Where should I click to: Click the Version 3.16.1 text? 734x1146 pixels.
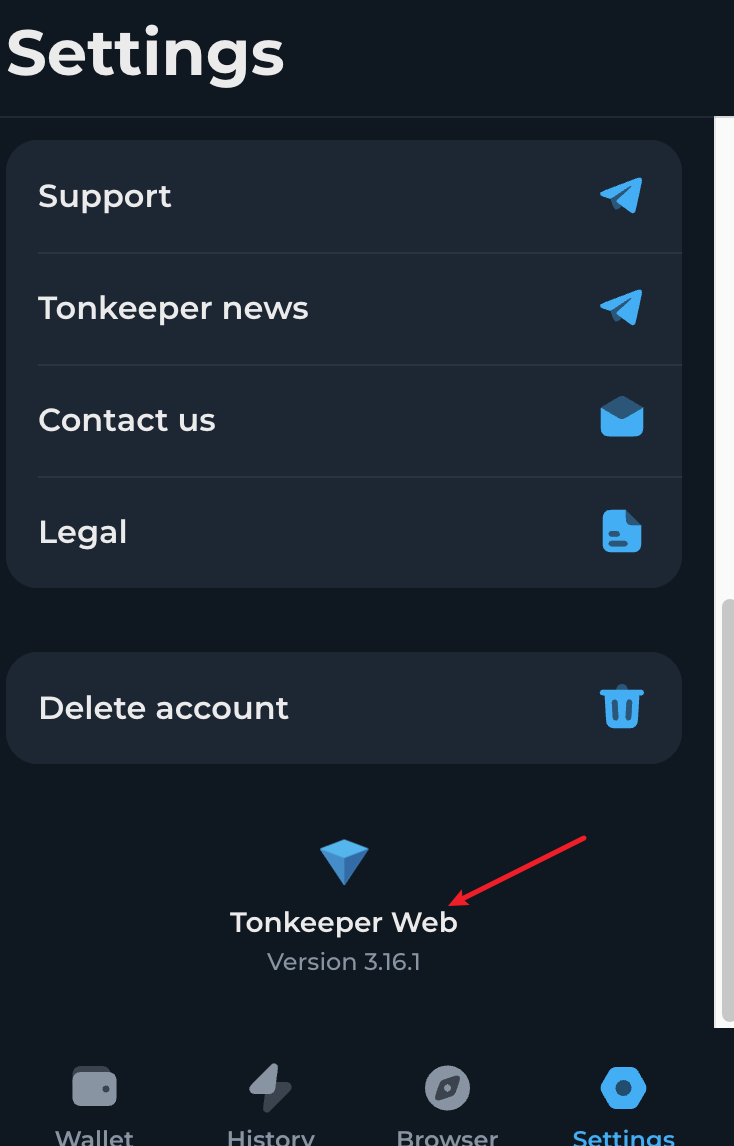point(344,962)
